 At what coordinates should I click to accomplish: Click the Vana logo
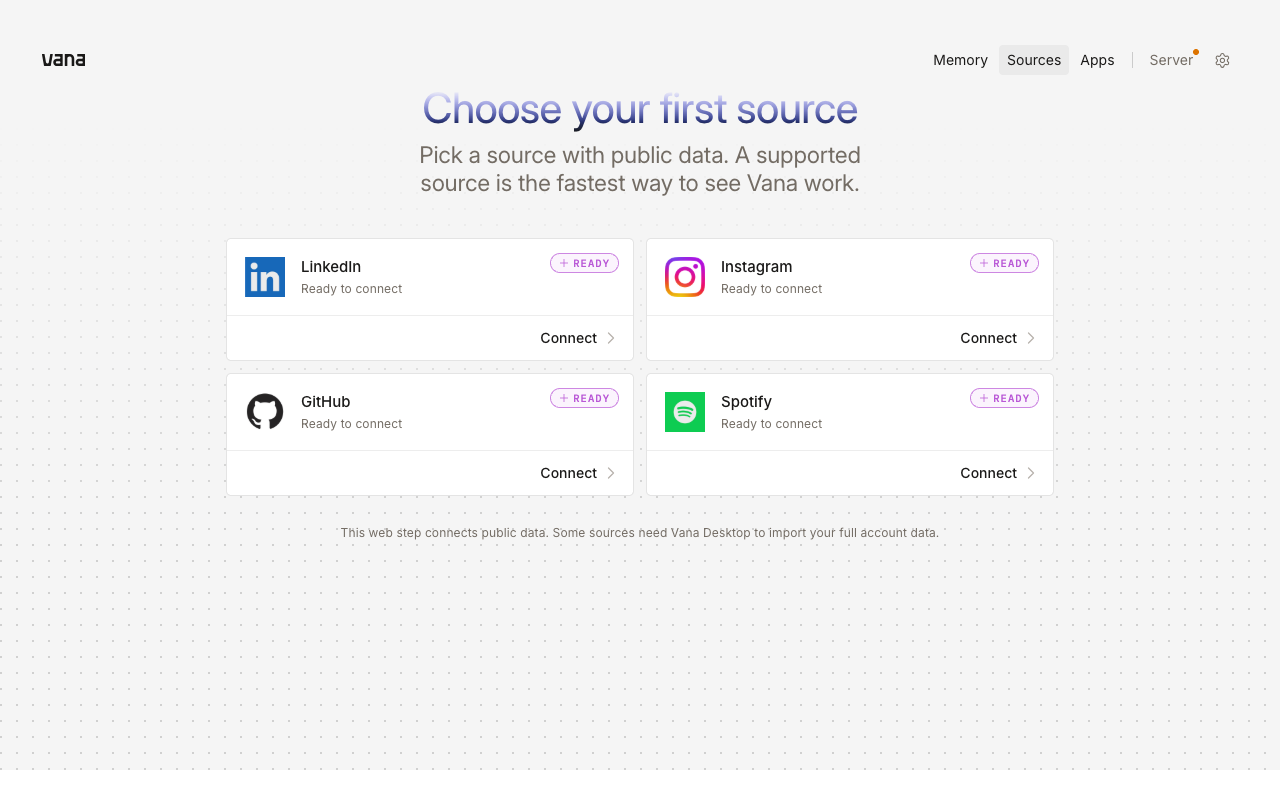tap(63, 60)
